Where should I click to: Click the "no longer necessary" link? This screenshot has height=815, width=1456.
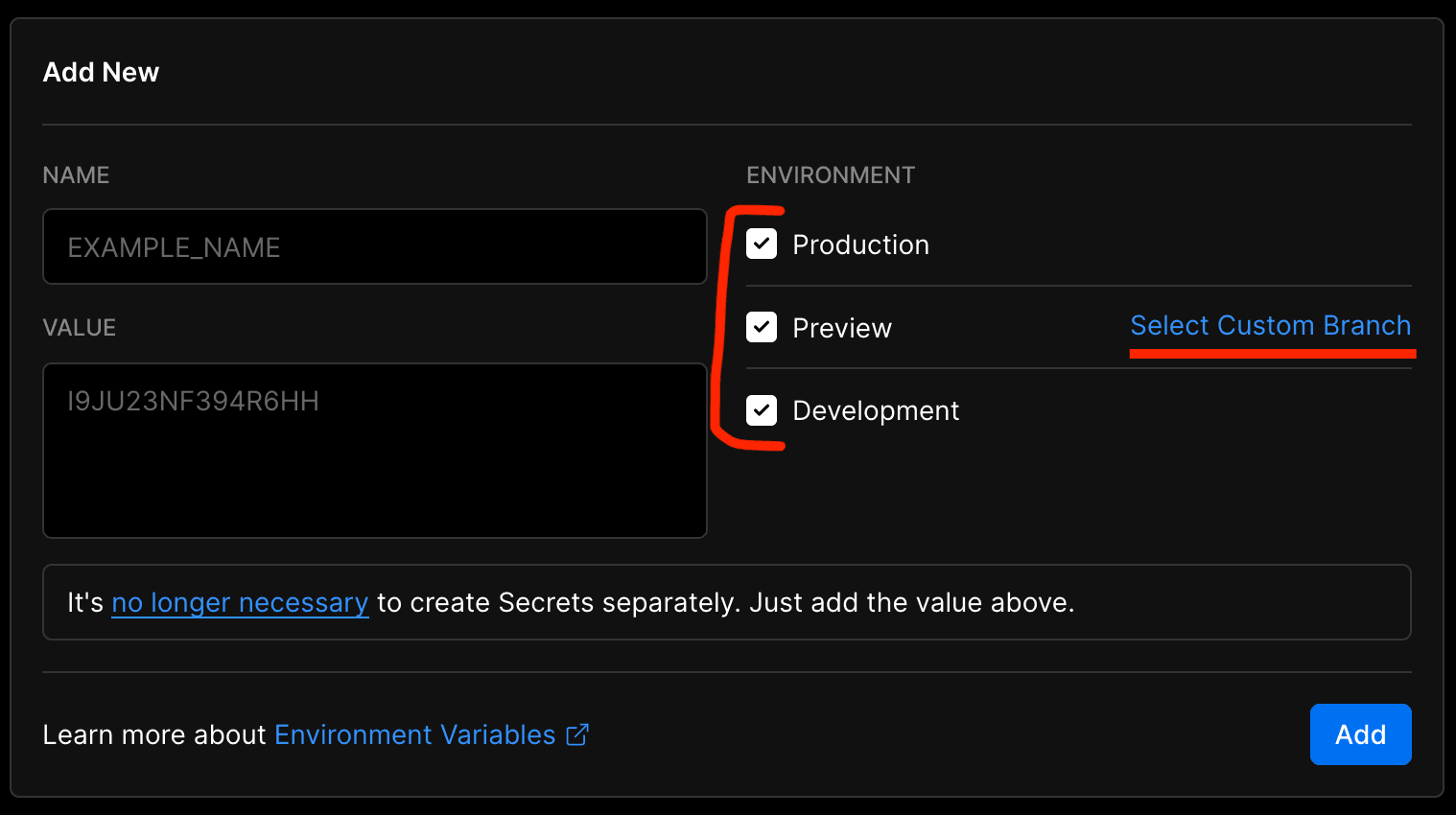(240, 602)
